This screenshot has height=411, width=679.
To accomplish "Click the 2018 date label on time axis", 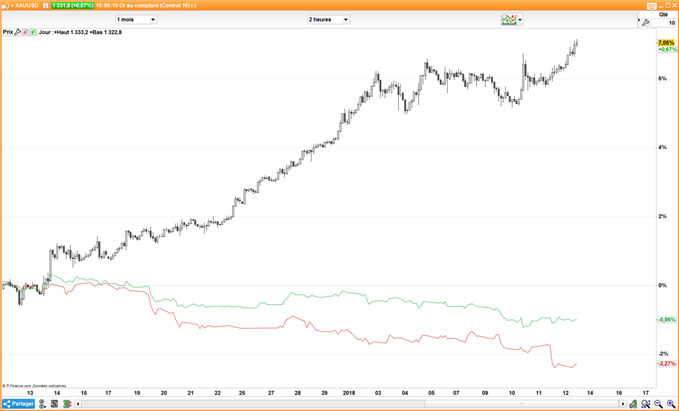I will pyautogui.click(x=349, y=393).
